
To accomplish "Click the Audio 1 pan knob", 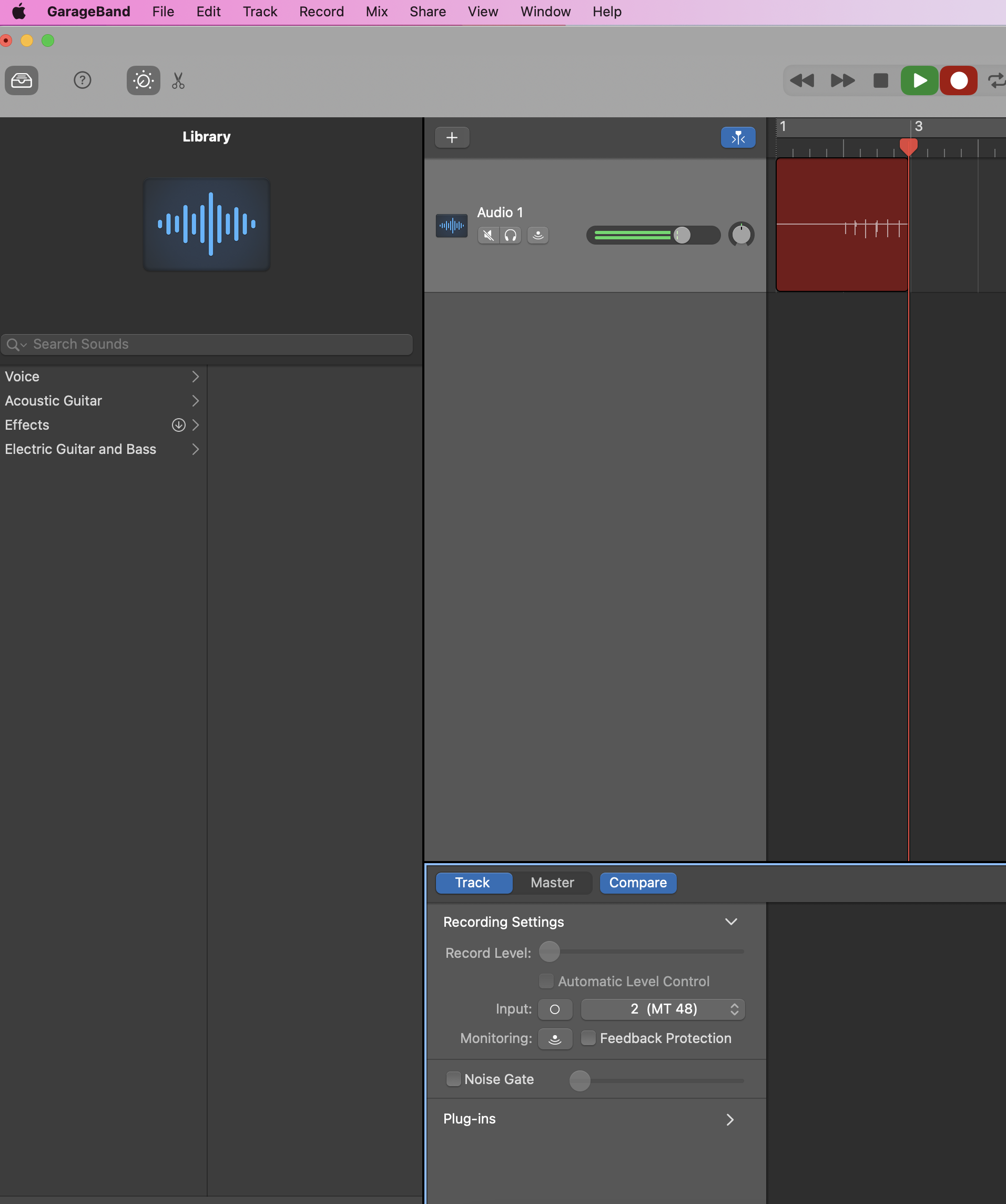I will [x=741, y=235].
